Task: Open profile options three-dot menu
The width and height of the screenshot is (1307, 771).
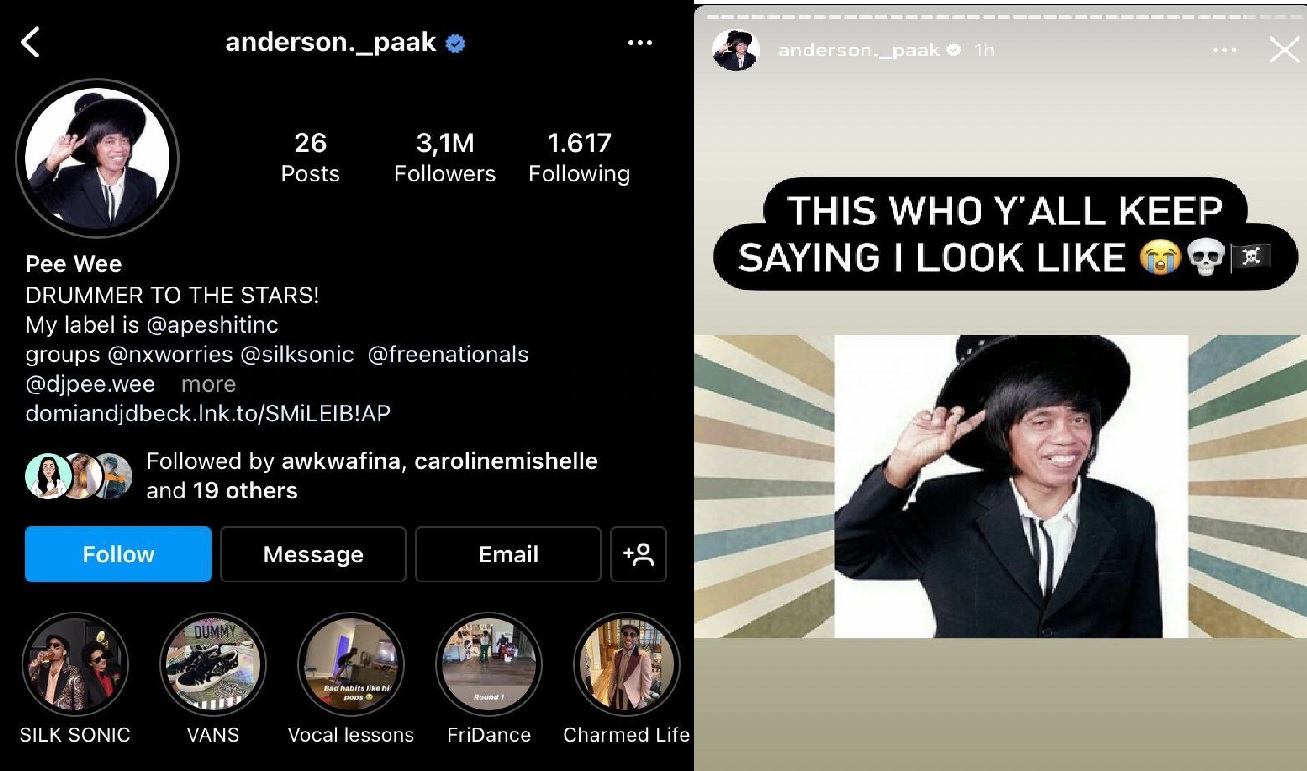Action: (x=640, y=43)
